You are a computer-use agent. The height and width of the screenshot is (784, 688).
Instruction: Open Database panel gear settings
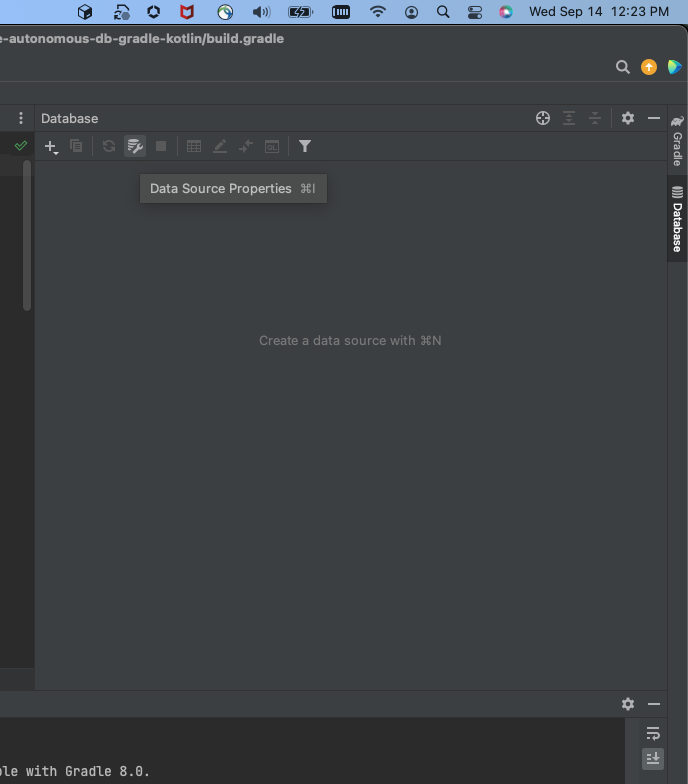click(628, 118)
